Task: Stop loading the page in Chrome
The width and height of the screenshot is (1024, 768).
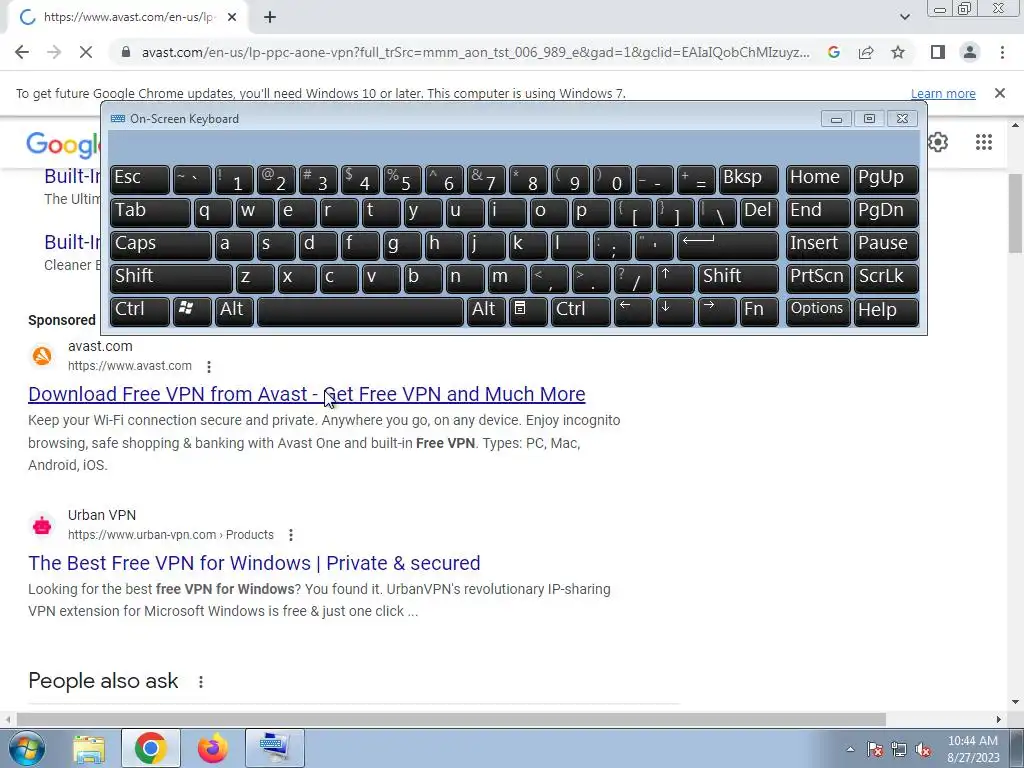Action: pyautogui.click(x=86, y=52)
